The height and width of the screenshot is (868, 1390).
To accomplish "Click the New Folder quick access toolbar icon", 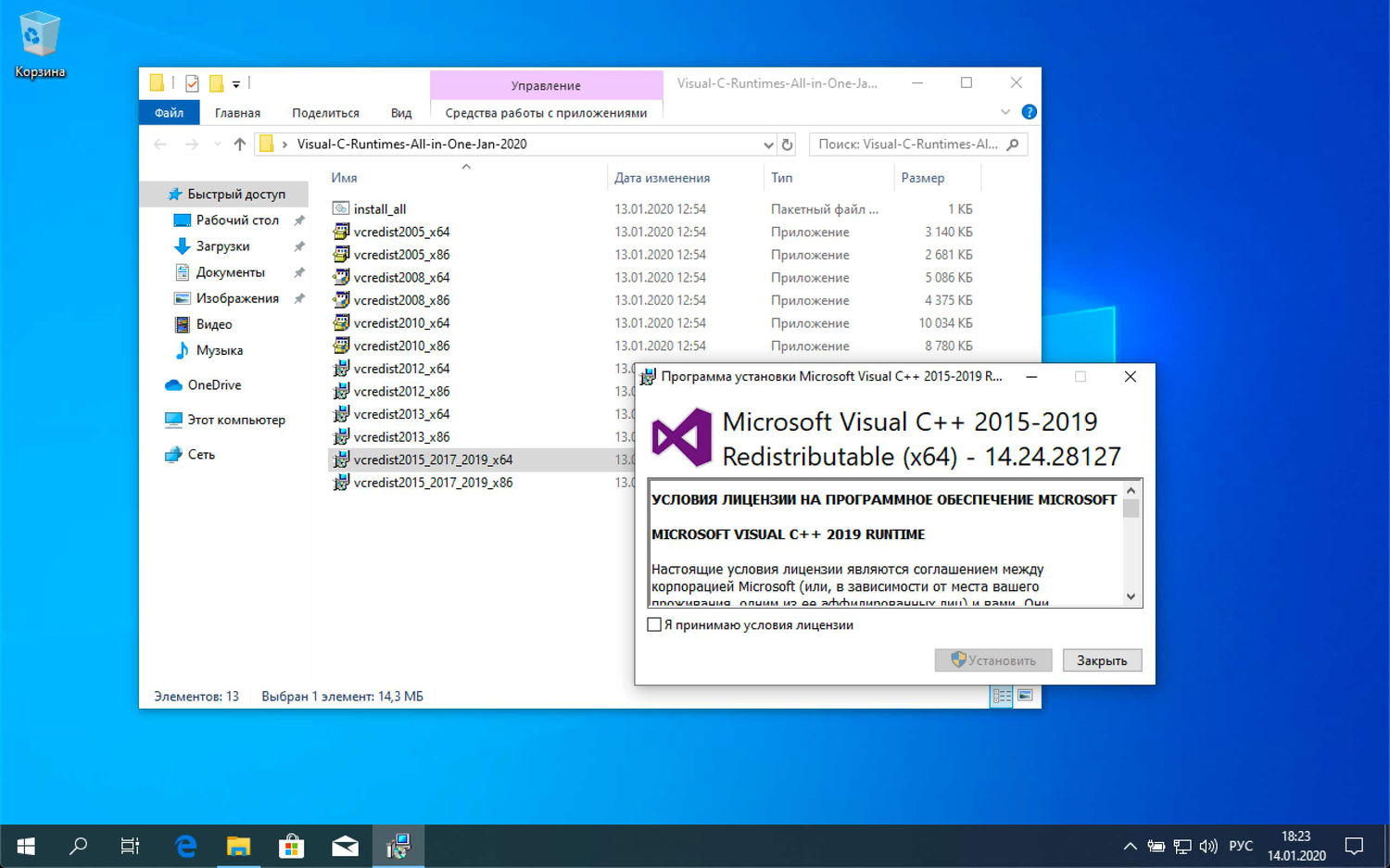I will [216, 83].
